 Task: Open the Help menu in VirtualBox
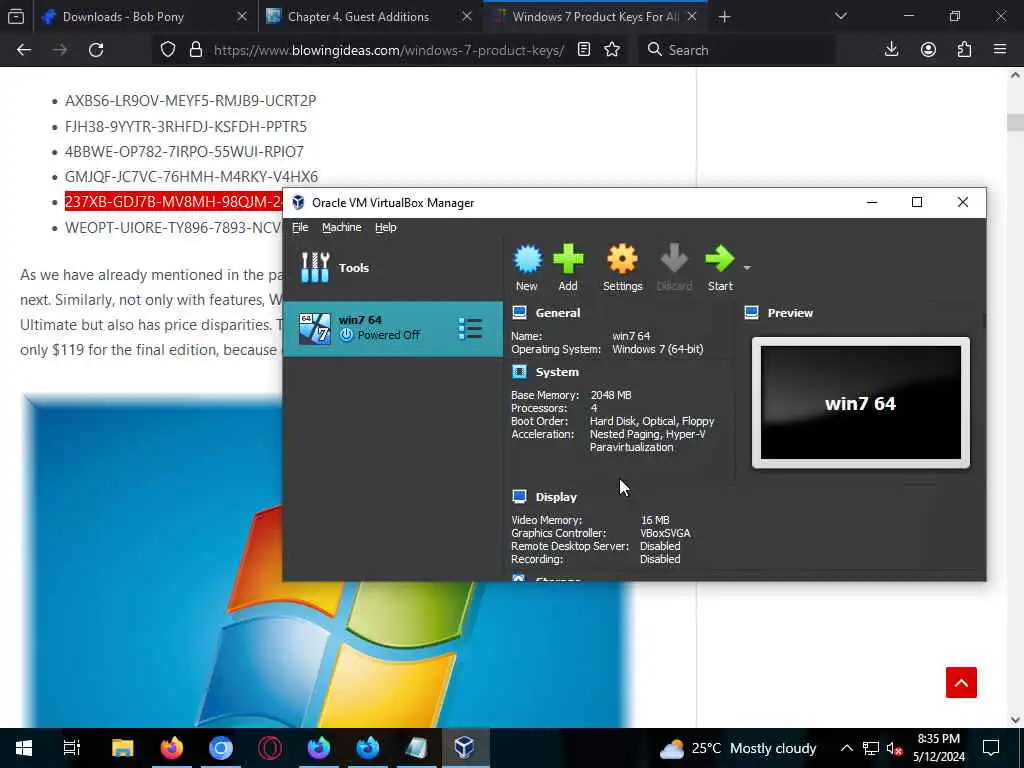pyautogui.click(x=385, y=227)
